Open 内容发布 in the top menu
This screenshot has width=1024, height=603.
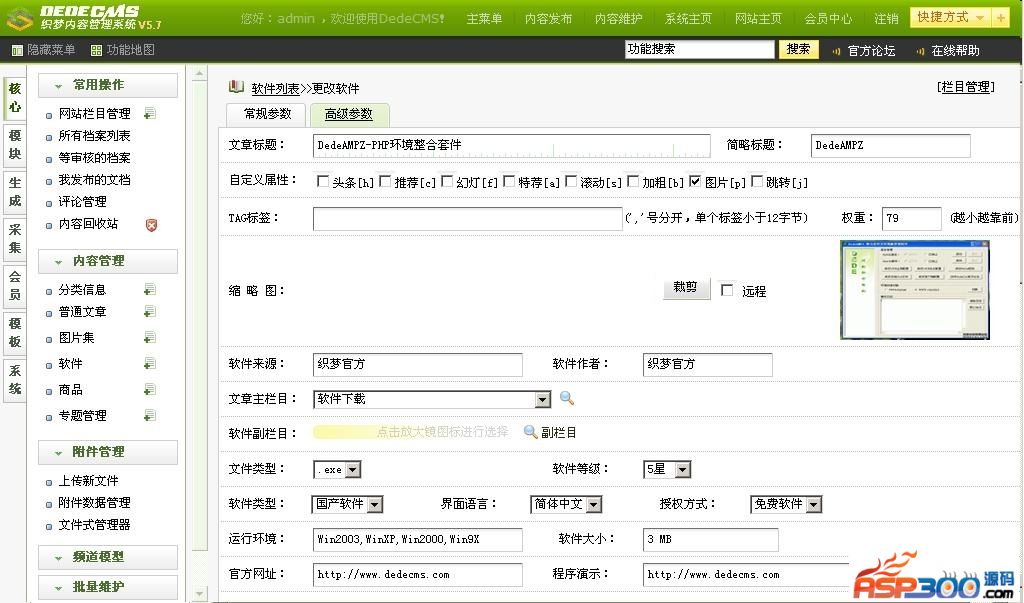pyautogui.click(x=548, y=18)
